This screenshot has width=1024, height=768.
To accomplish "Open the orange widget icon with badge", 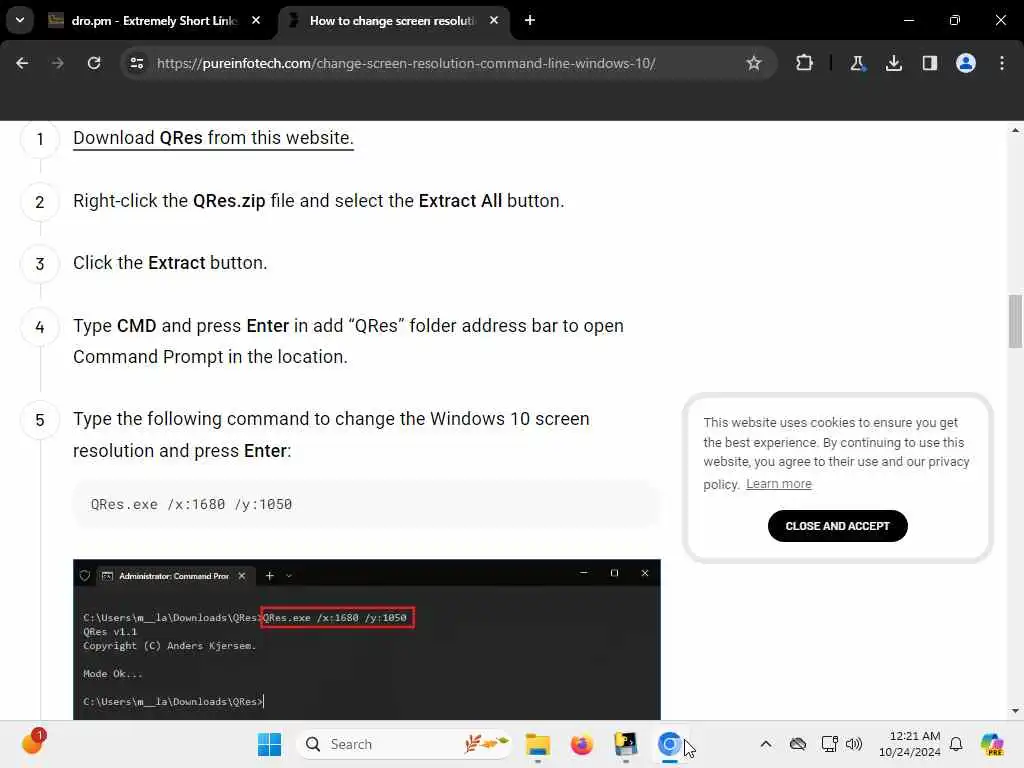I will [x=33, y=743].
